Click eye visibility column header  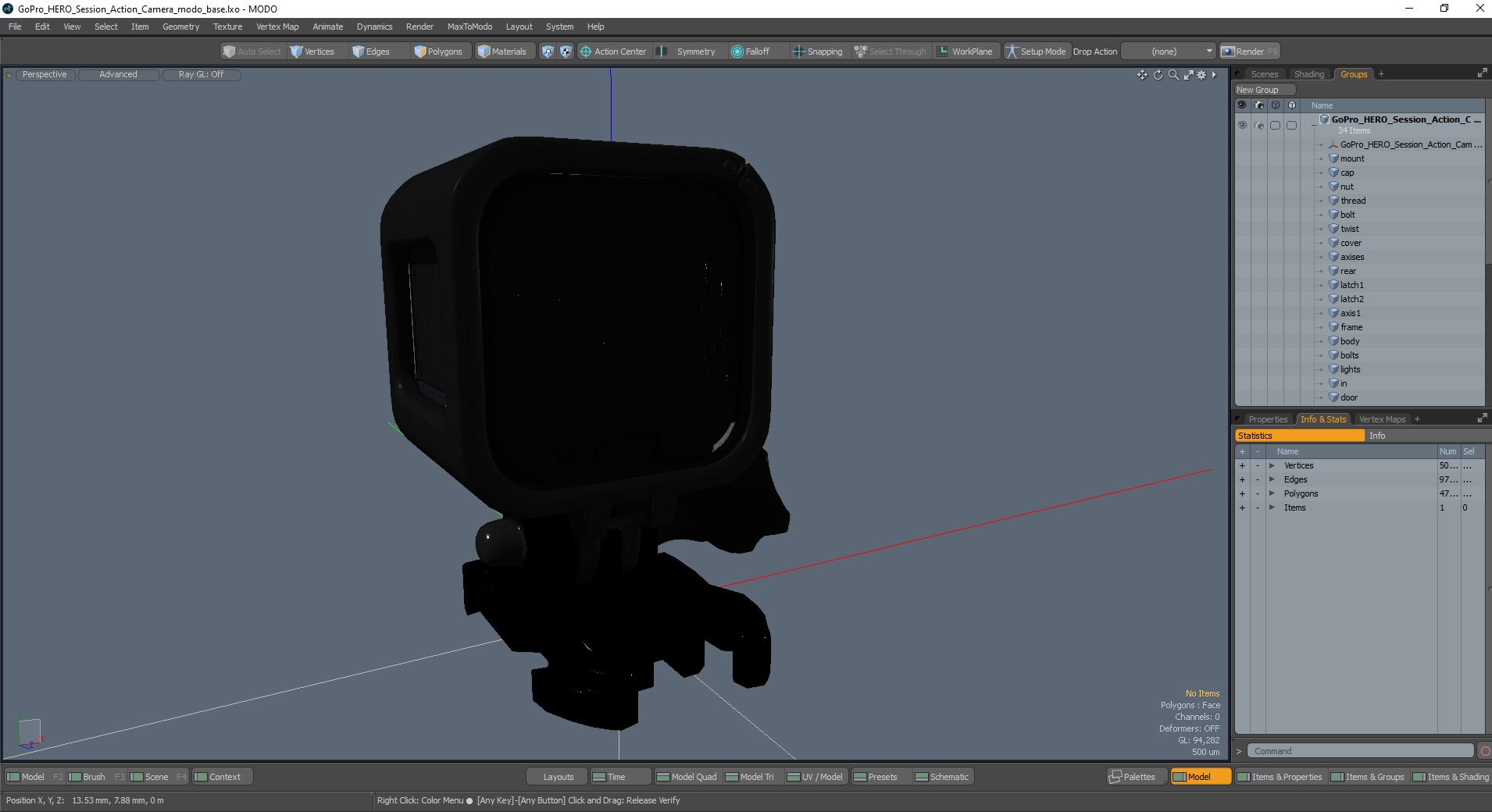pos(1242,105)
